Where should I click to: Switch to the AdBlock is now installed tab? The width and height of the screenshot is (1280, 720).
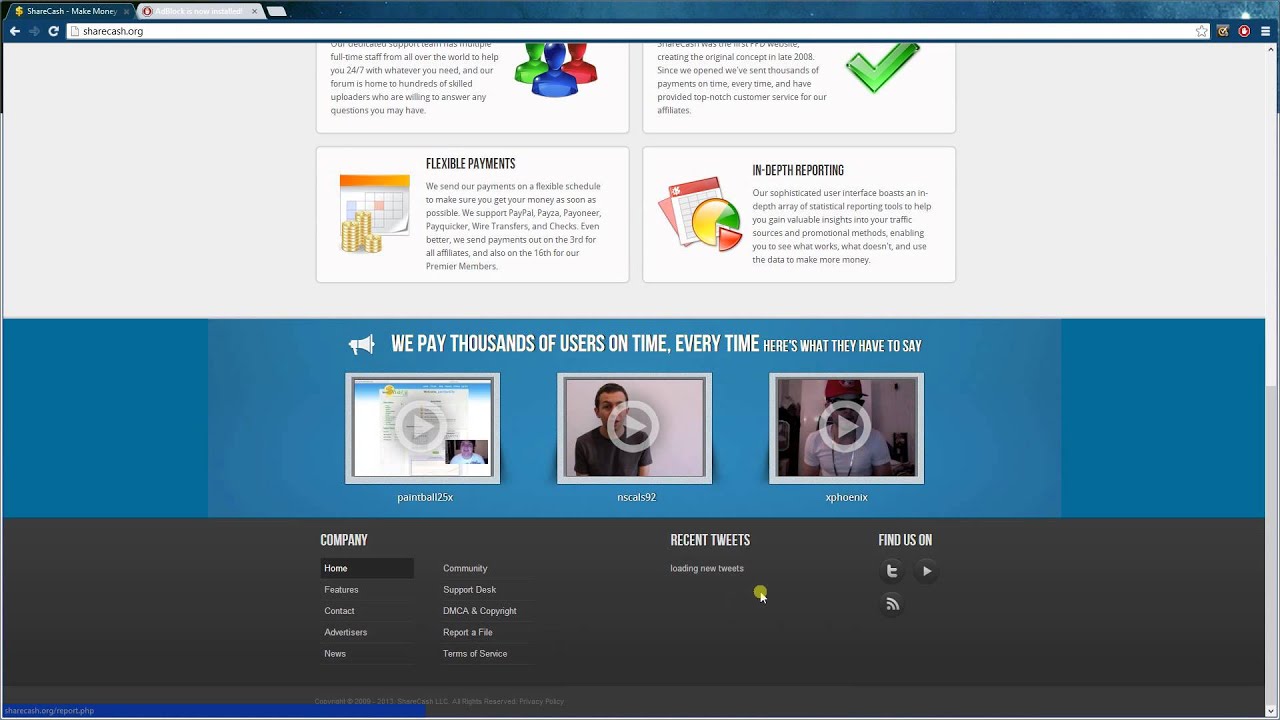199,11
